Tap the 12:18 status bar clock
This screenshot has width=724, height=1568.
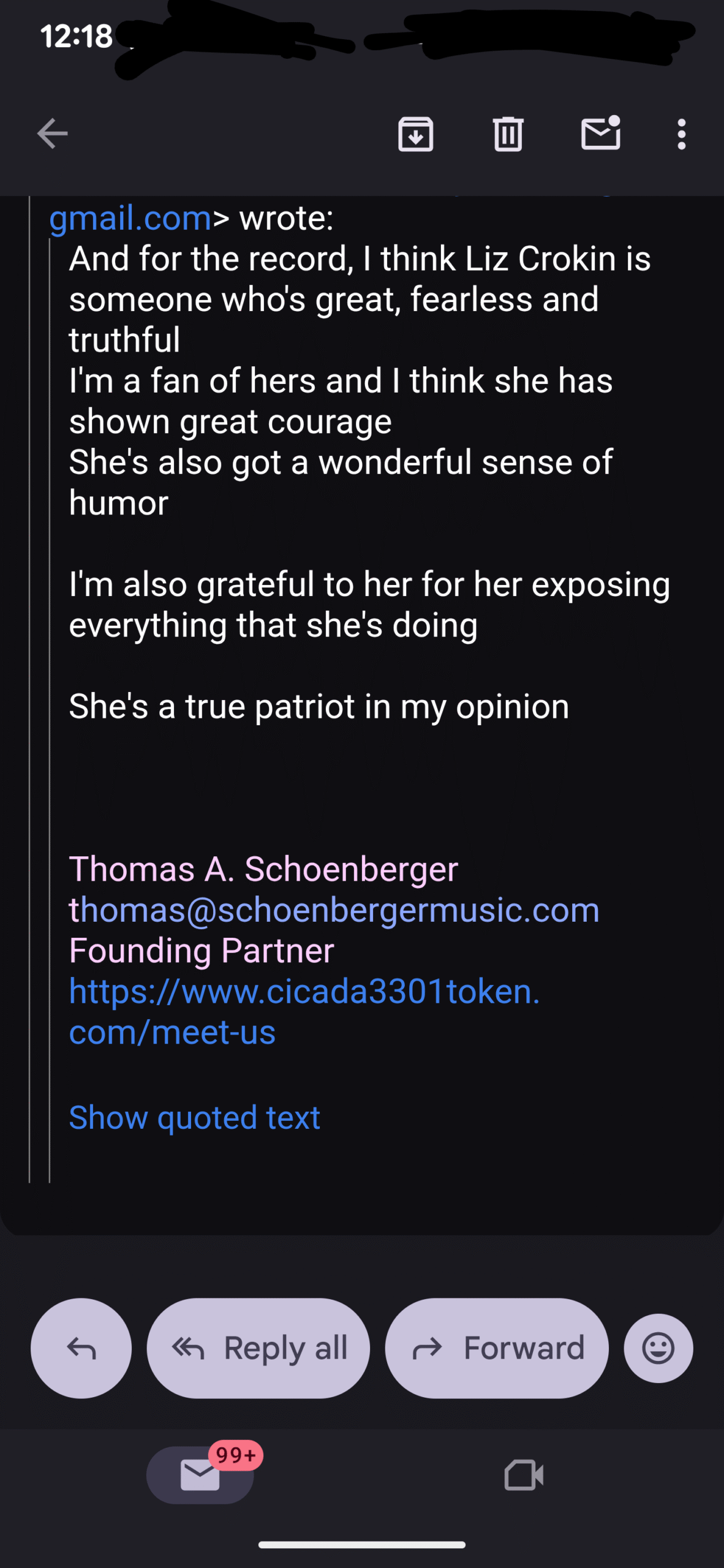click(x=77, y=36)
